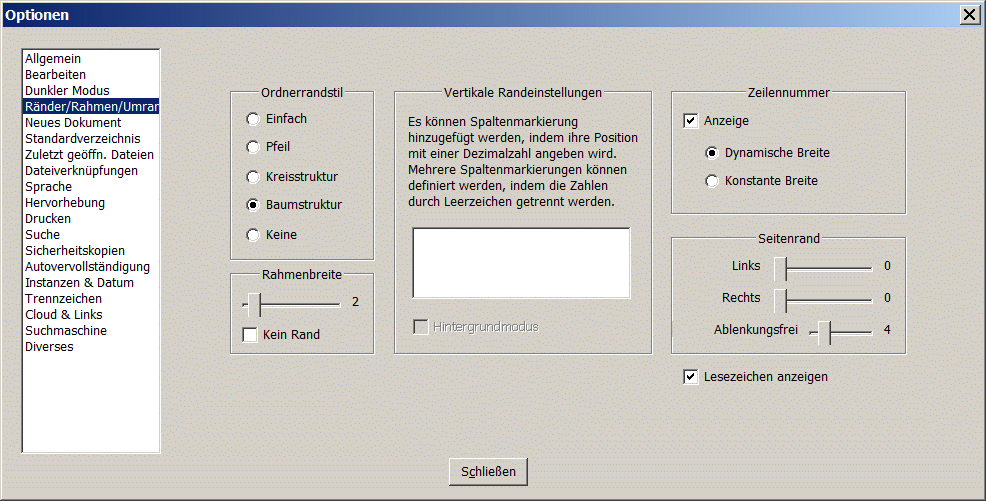
Task: Enable the Kein Rand checkbox
Action: pos(250,334)
